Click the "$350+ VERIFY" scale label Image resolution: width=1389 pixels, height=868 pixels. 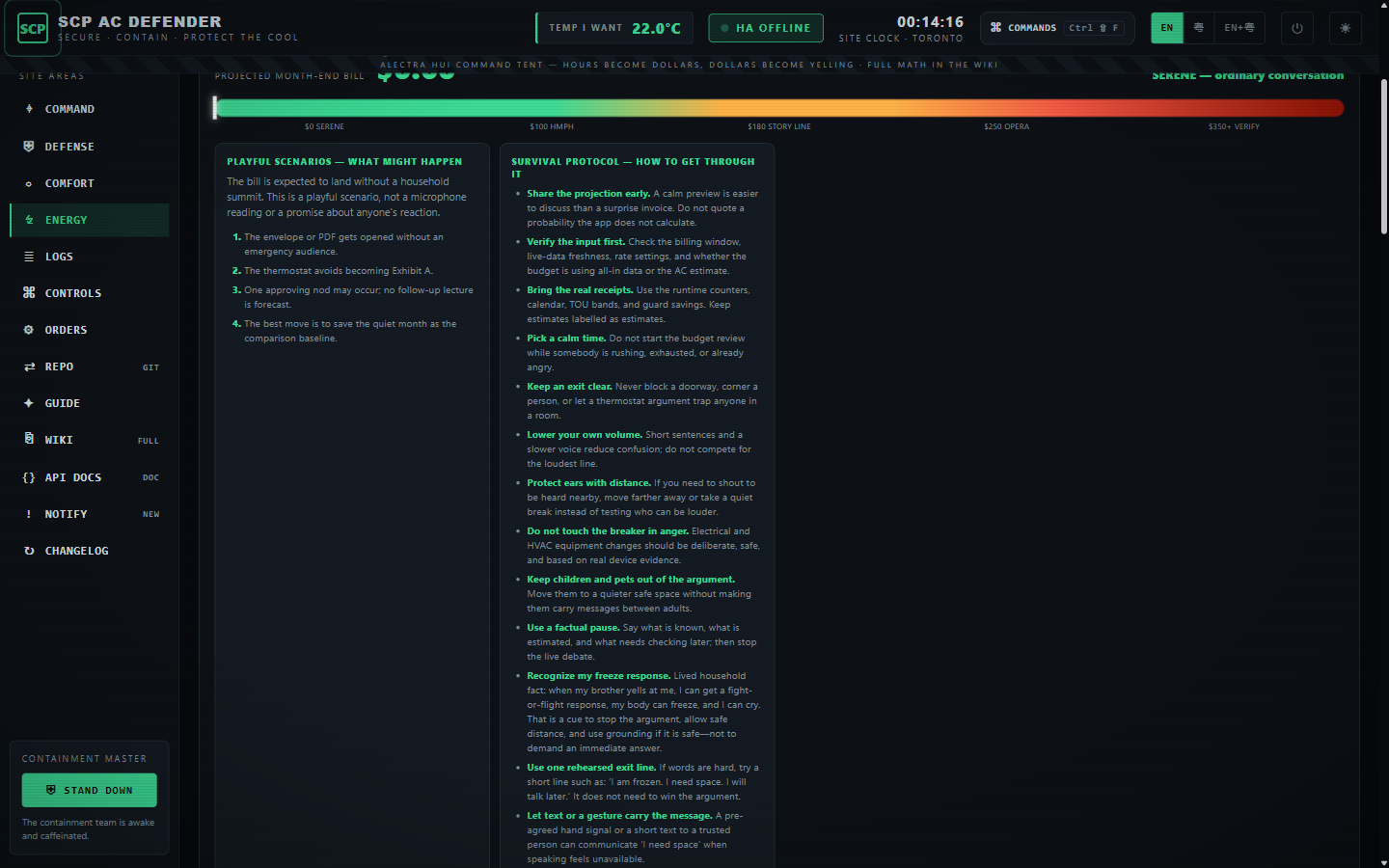coord(1234,127)
